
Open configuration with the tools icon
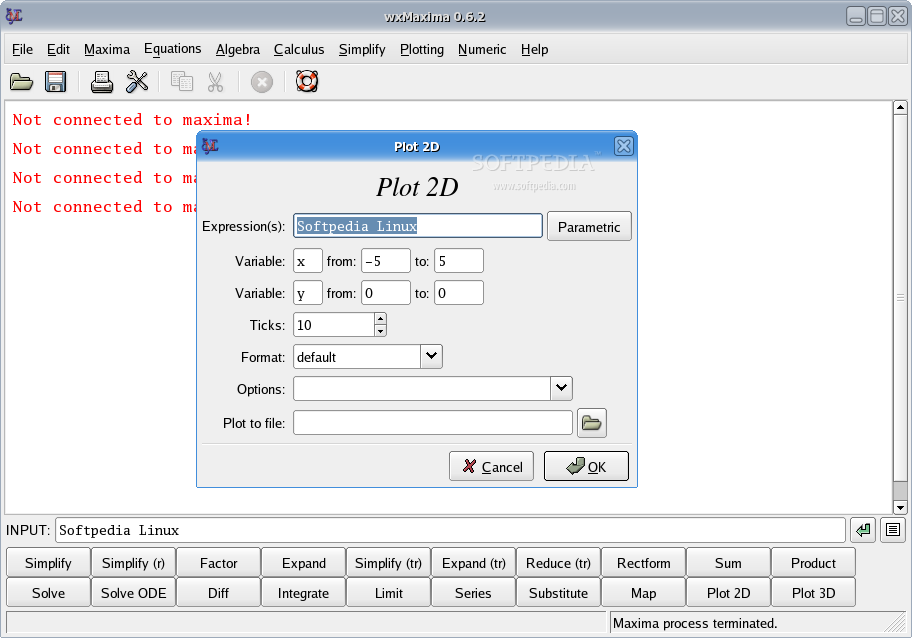137,82
